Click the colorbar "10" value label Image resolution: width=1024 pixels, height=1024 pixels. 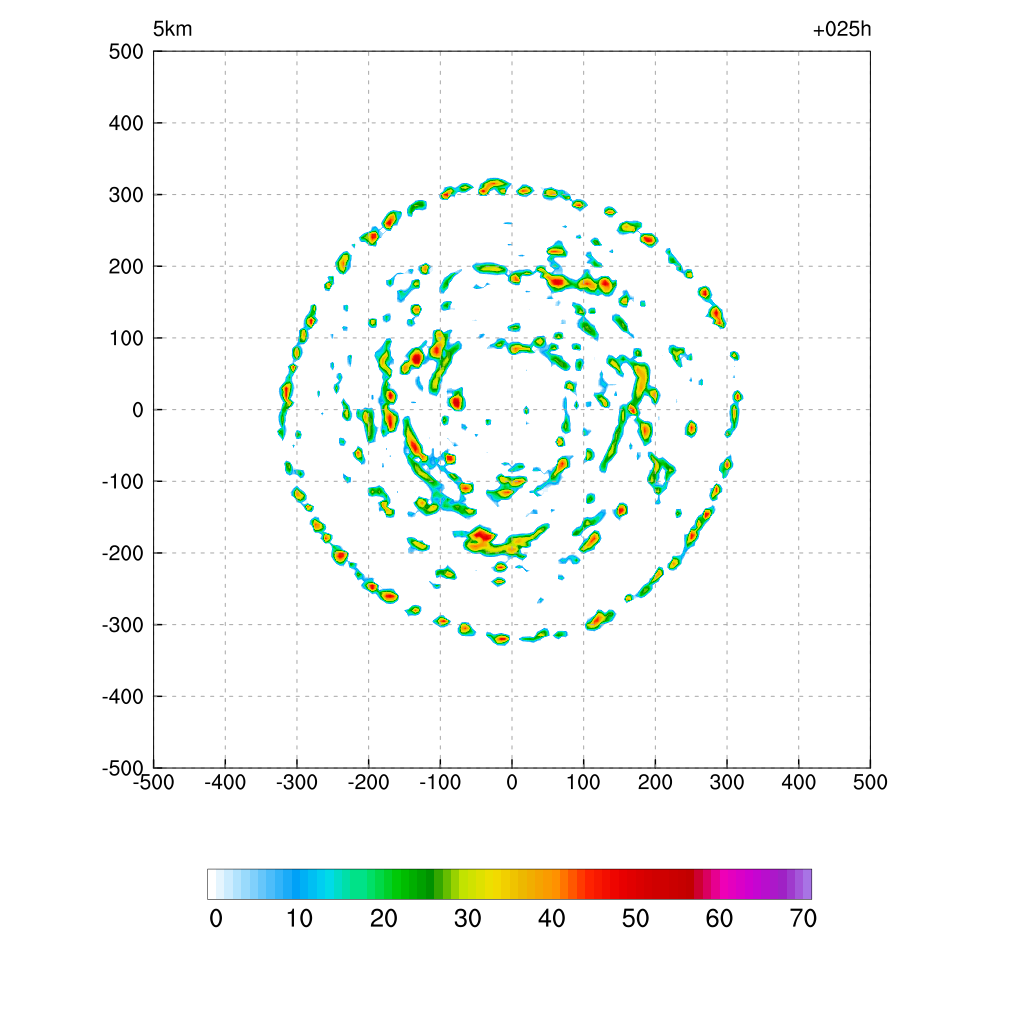pyautogui.click(x=300, y=919)
